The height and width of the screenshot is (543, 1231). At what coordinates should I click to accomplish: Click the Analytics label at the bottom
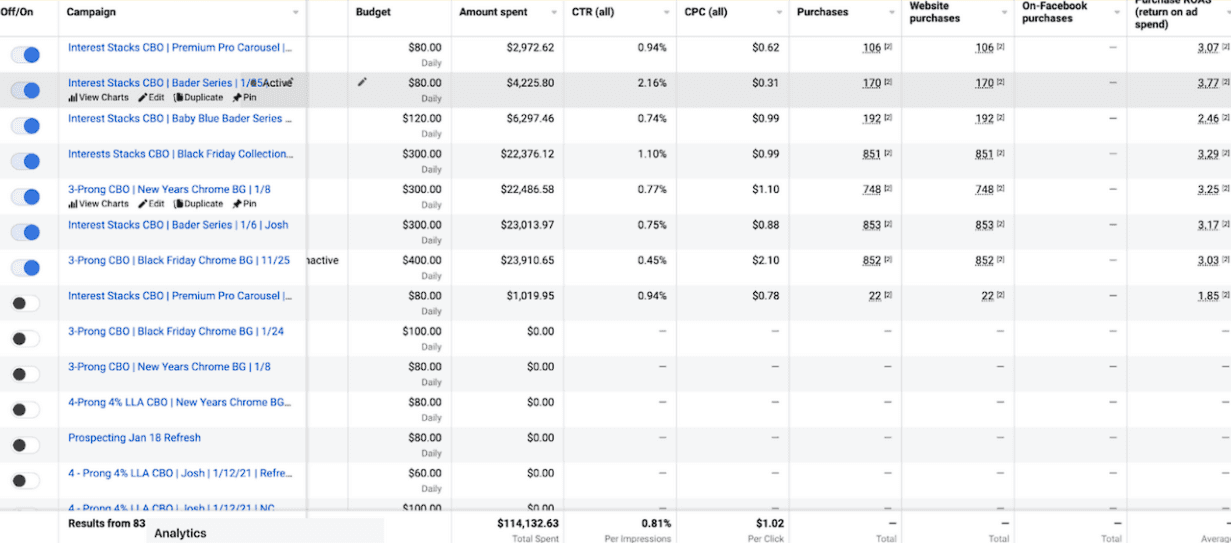click(x=180, y=533)
